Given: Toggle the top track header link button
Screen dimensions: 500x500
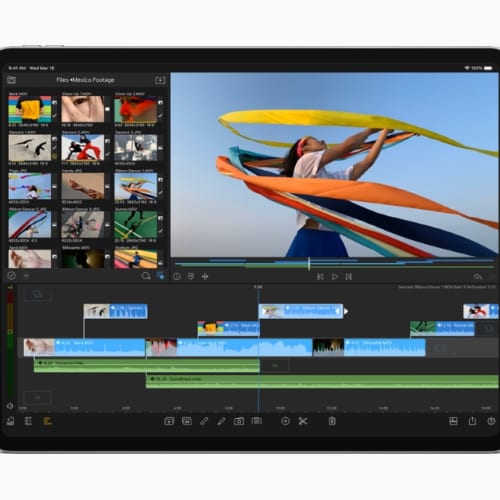Looking at the screenshot, I should [x=38, y=294].
